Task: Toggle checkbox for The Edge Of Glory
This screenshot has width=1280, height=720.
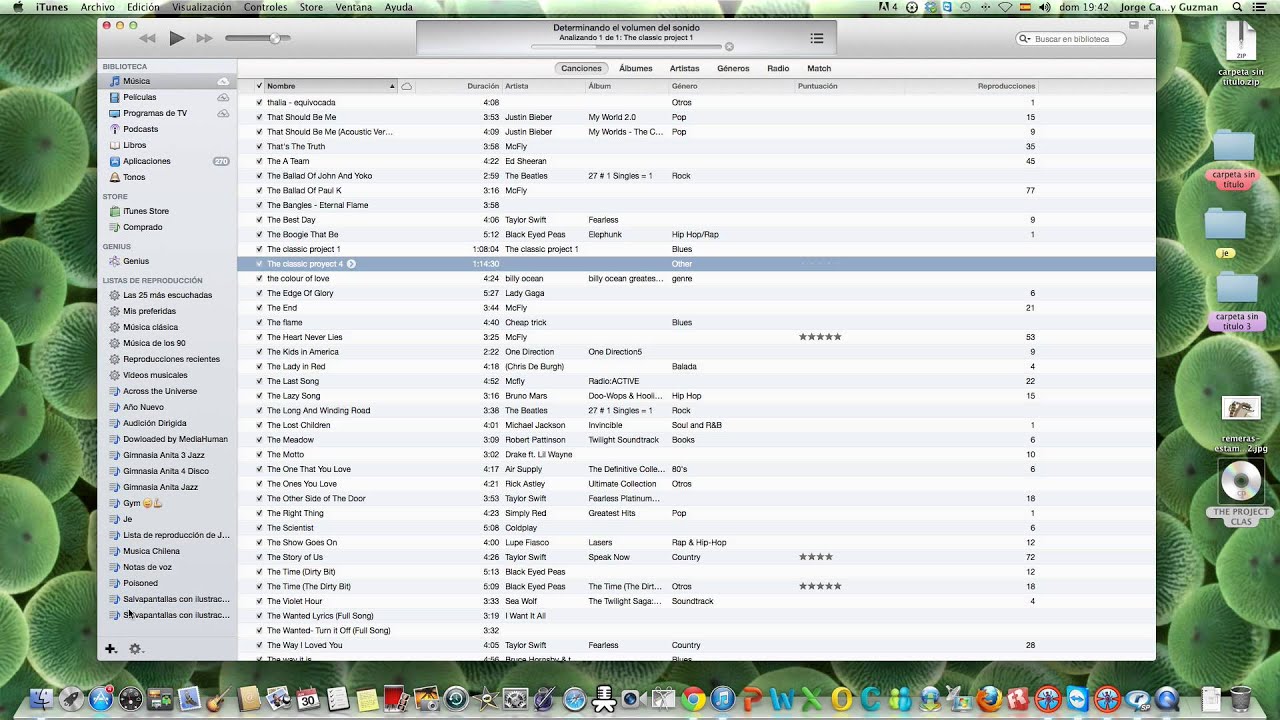Action: tap(259, 293)
